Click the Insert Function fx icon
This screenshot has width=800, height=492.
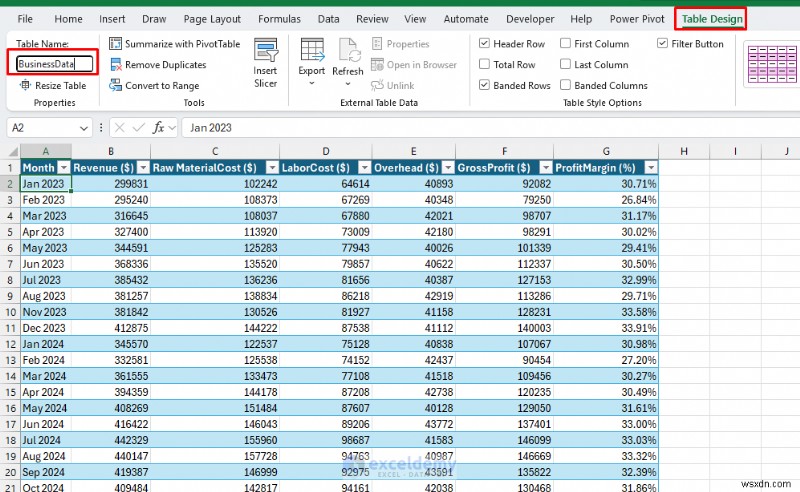tap(158, 128)
